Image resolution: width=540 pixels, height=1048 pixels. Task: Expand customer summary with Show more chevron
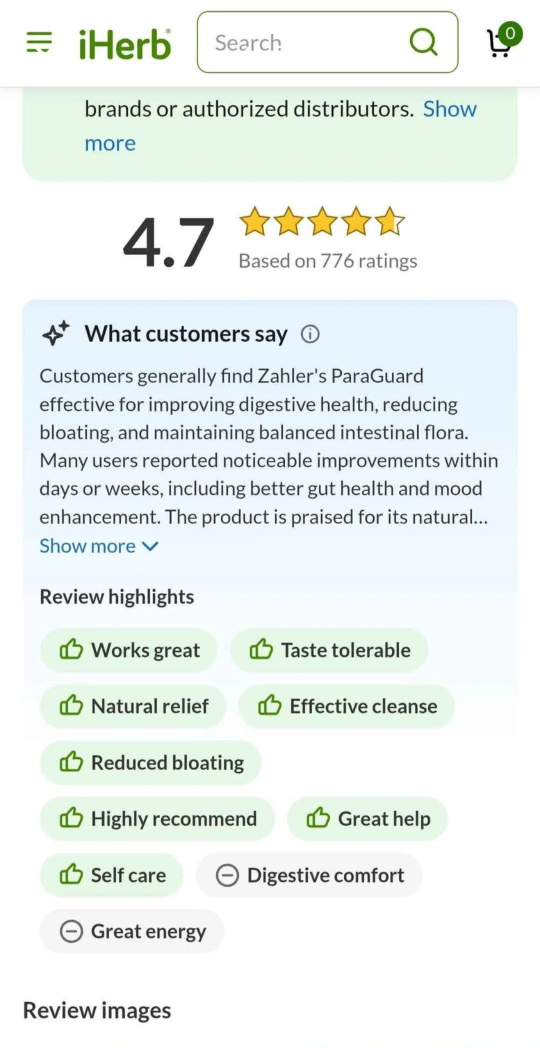[99, 546]
